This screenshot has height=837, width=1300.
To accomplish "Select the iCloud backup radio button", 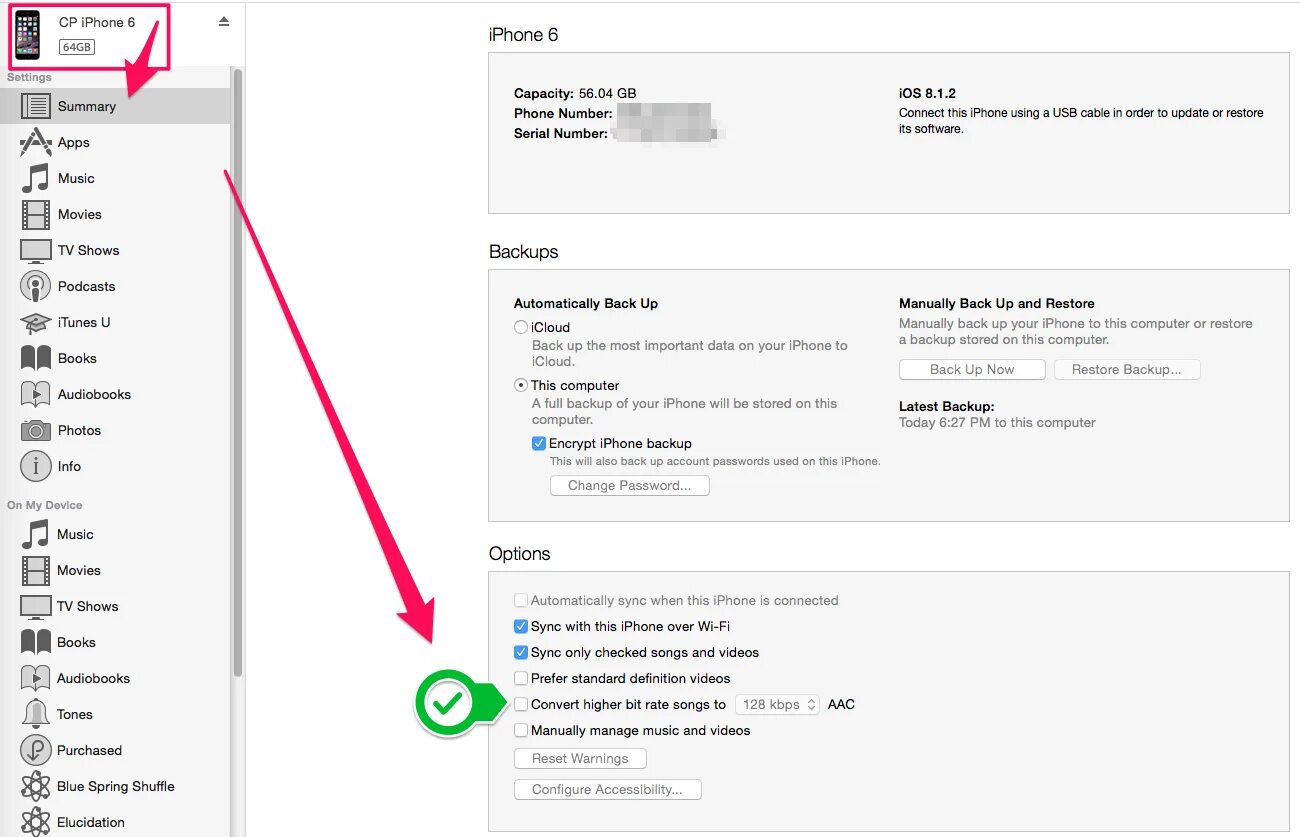I will [521, 327].
